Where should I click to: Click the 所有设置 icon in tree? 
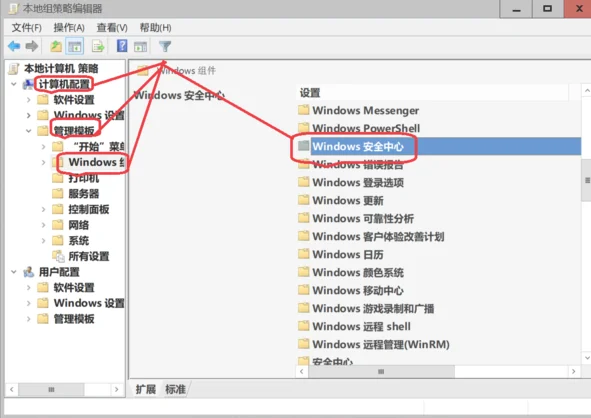pos(58,256)
